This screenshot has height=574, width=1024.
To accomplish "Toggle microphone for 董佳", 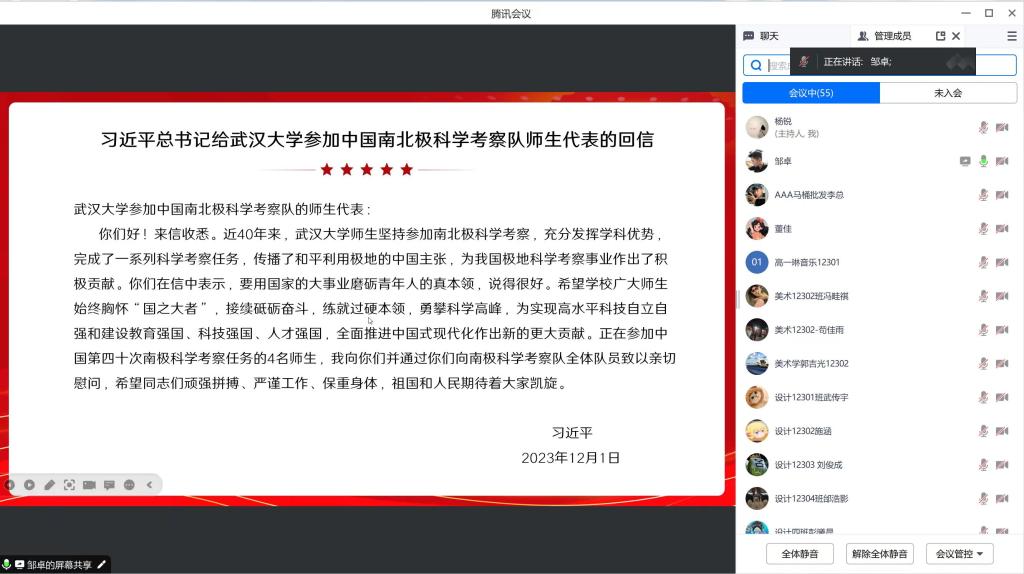I will click(984, 229).
